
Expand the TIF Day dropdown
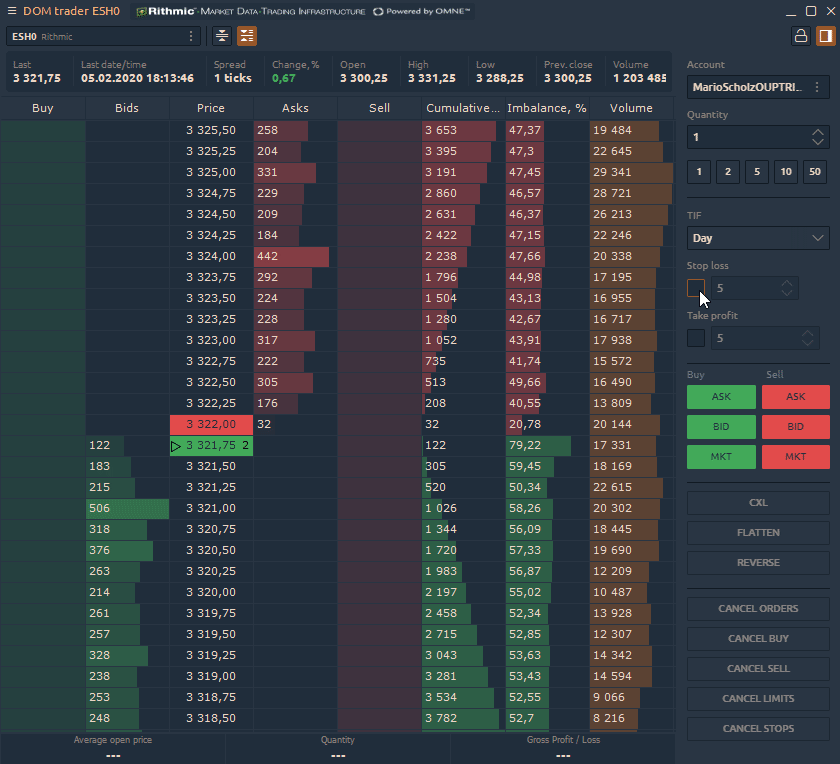(x=758, y=238)
